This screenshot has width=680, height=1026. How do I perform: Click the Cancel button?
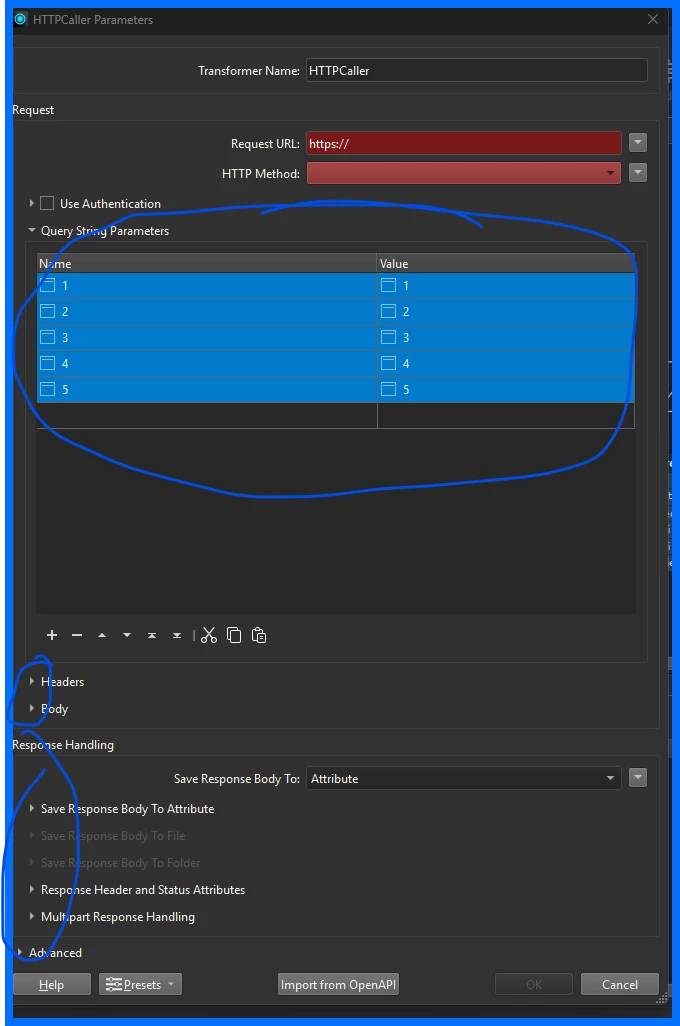(x=620, y=984)
